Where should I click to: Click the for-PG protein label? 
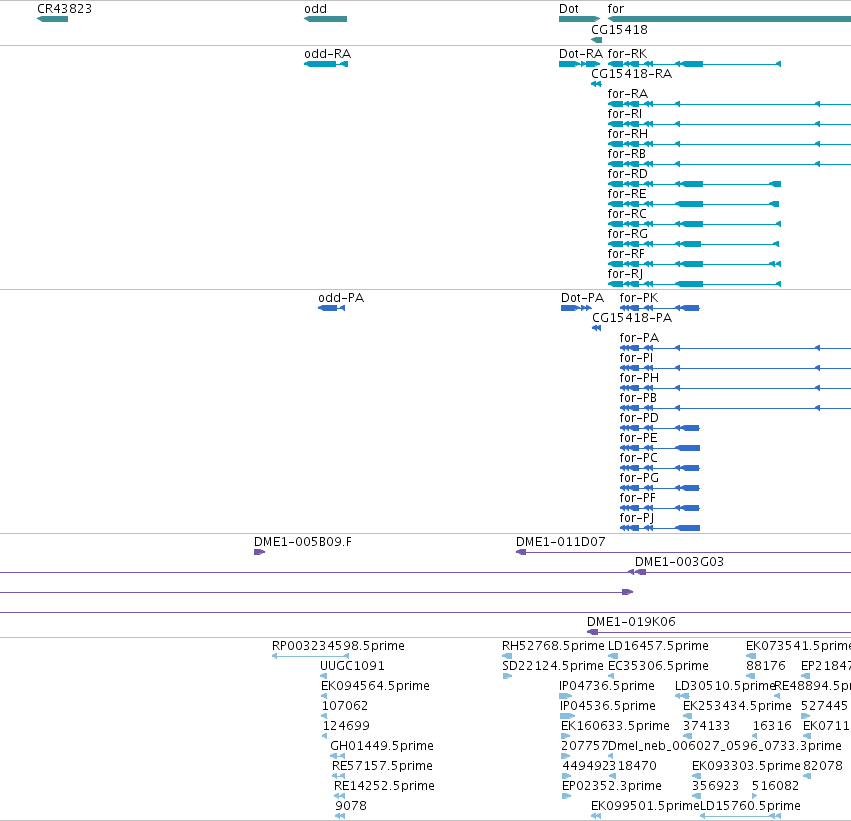coord(639,478)
